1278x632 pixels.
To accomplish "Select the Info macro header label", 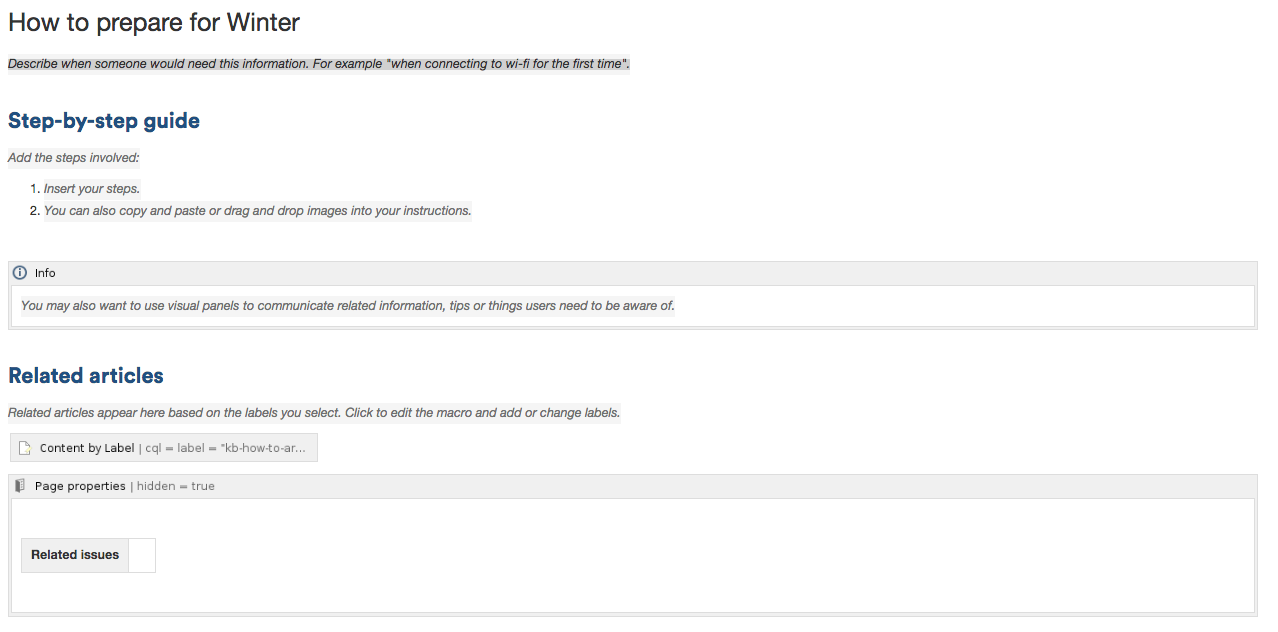I will (x=45, y=273).
